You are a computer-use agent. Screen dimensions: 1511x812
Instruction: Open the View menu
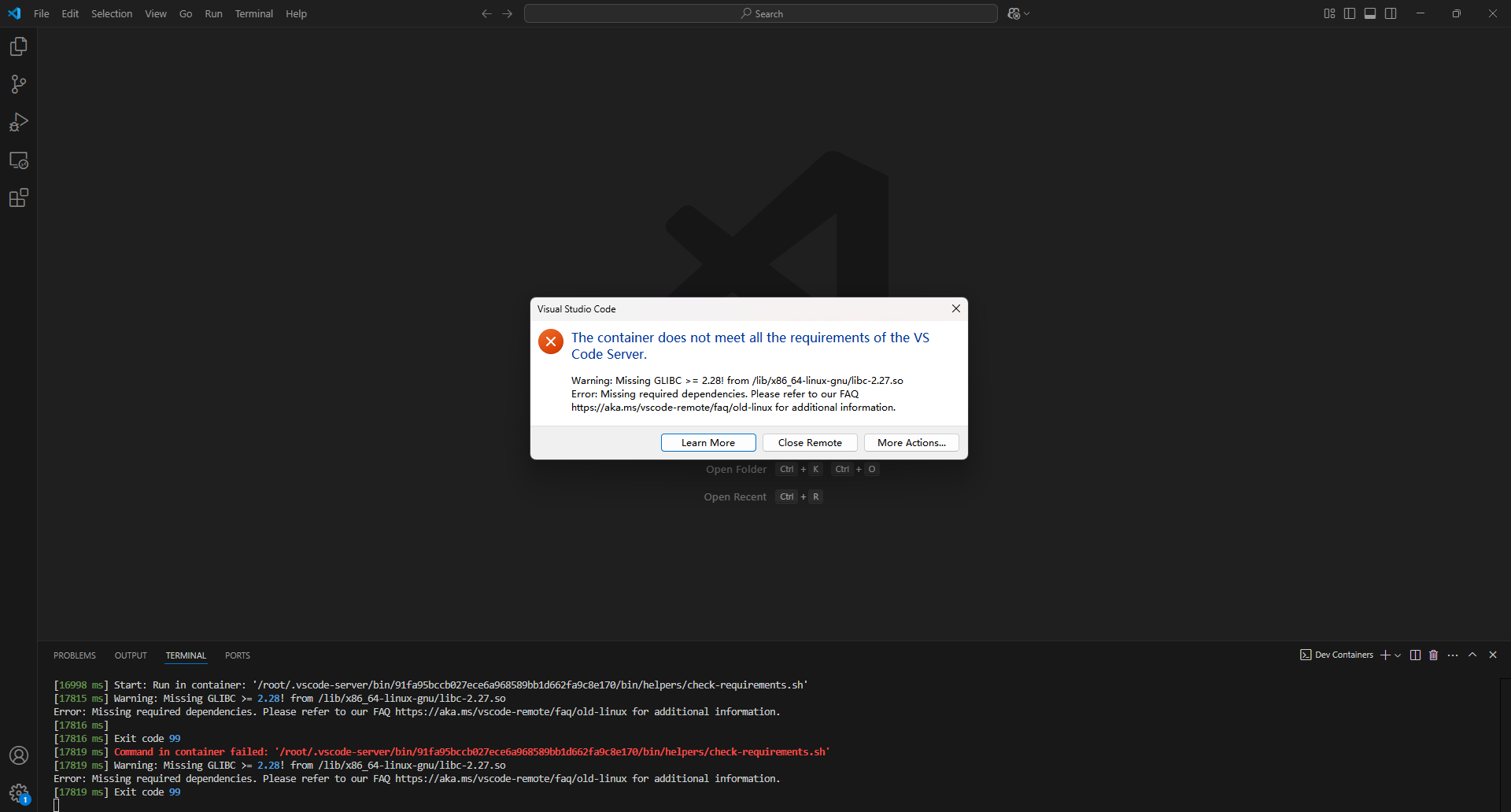tap(156, 13)
